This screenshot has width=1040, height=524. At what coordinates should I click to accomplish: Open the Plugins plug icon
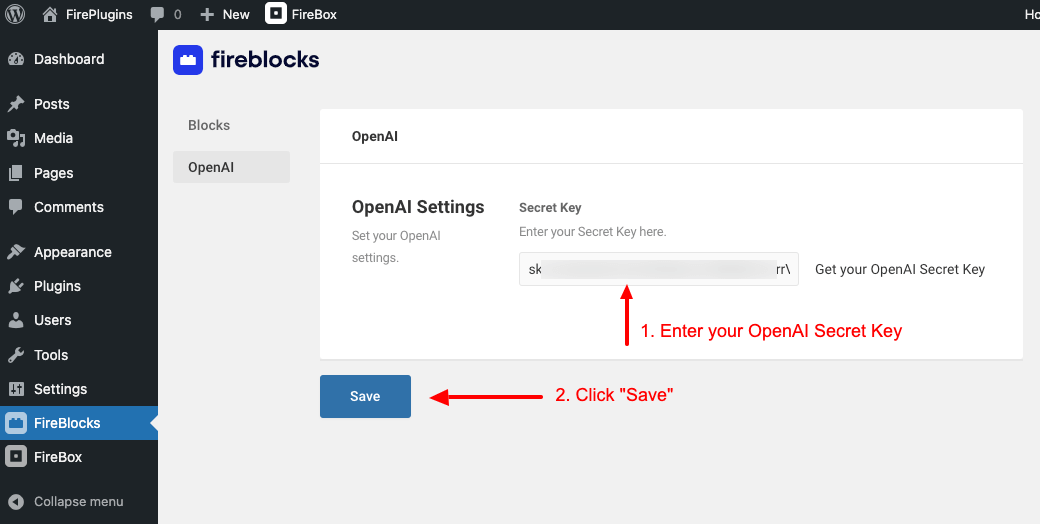(16, 286)
